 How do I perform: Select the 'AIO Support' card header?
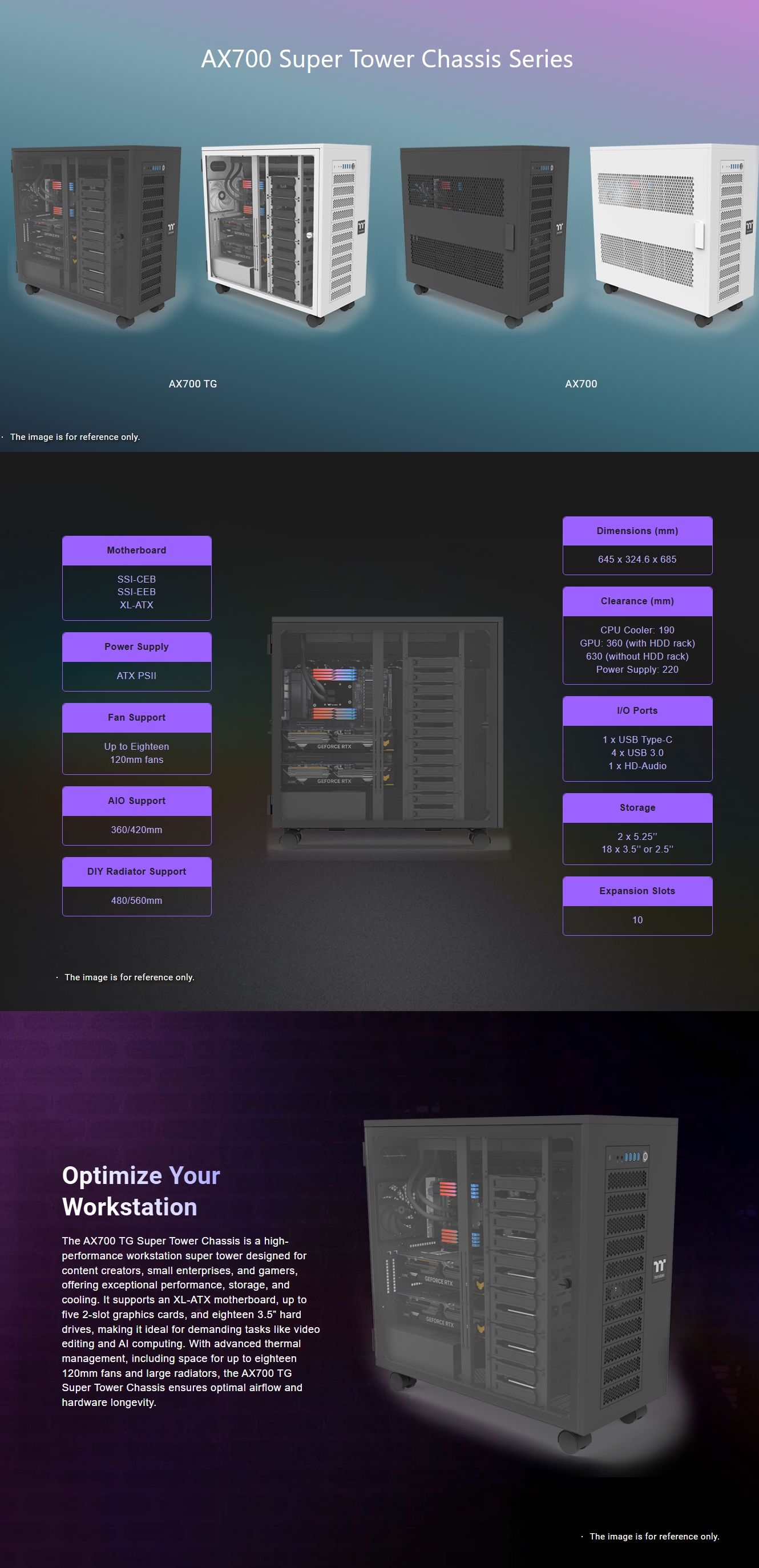tap(137, 801)
